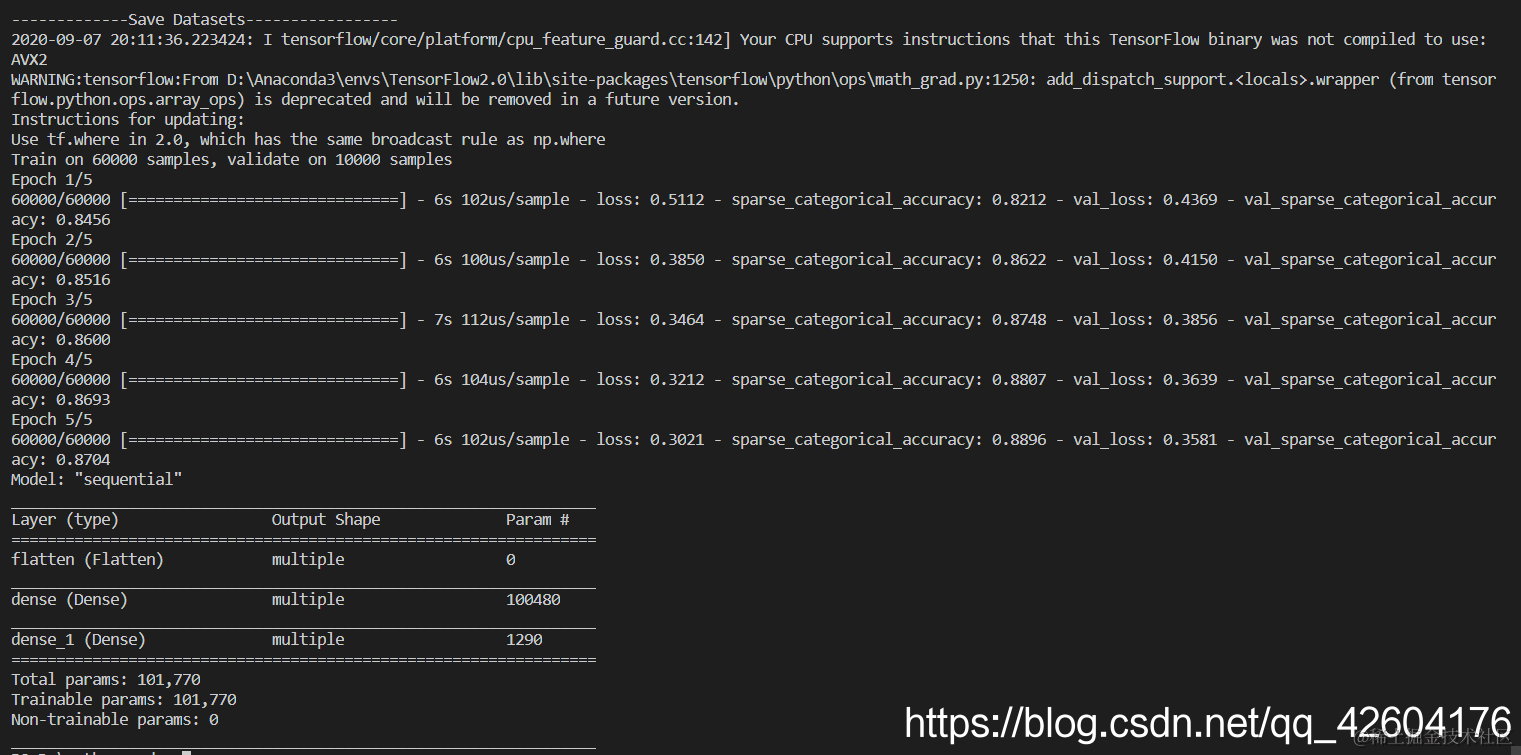Click the "loss: 0.3850" value
Viewport: 1521px width, 755px height.
[x=650, y=260]
